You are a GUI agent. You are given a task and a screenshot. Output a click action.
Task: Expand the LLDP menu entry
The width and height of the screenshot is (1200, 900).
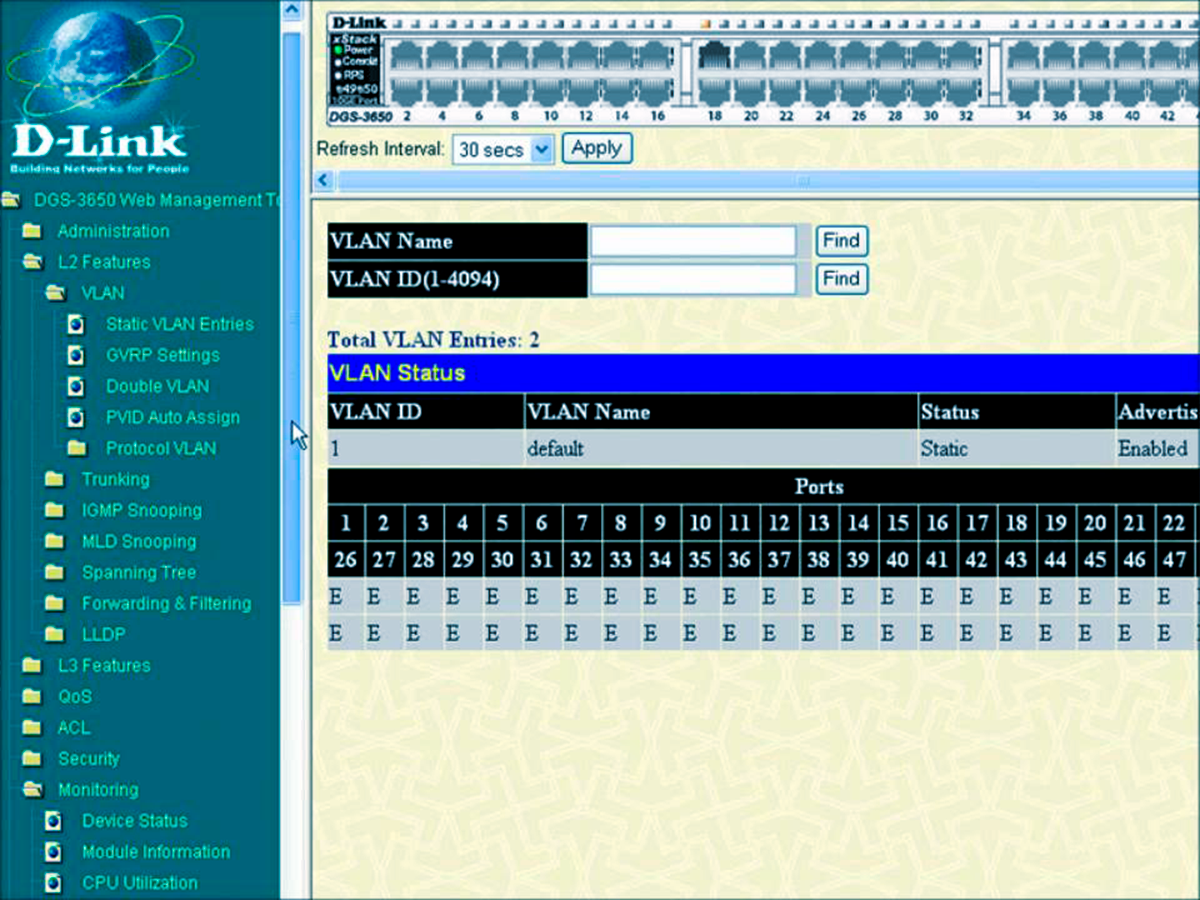pyautogui.click(x=103, y=634)
